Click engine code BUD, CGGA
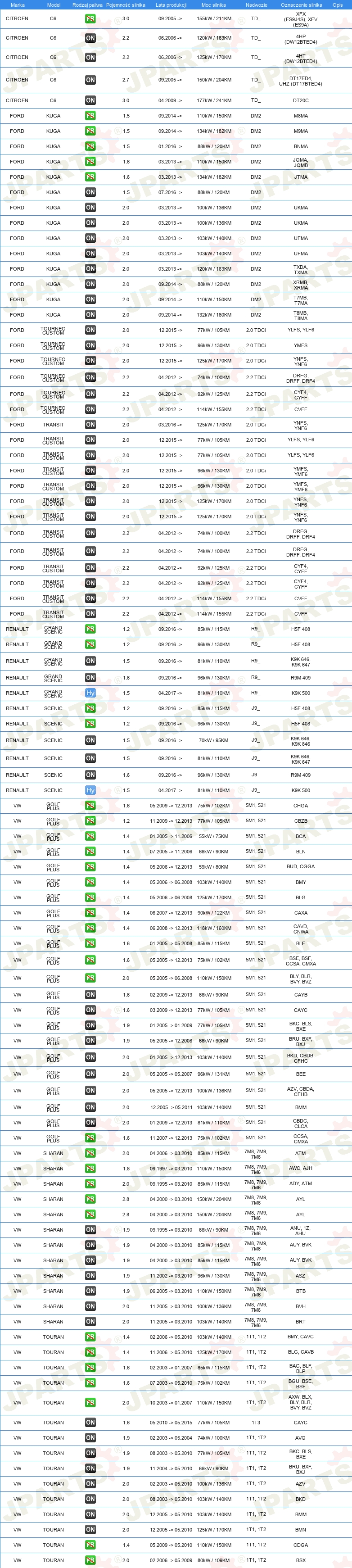Viewport: 352px width, 1568px height. [300, 867]
